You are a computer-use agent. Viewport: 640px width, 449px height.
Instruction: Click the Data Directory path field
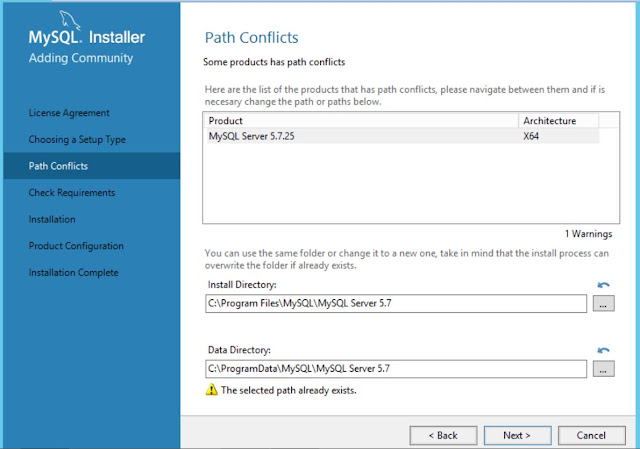(x=396, y=369)
